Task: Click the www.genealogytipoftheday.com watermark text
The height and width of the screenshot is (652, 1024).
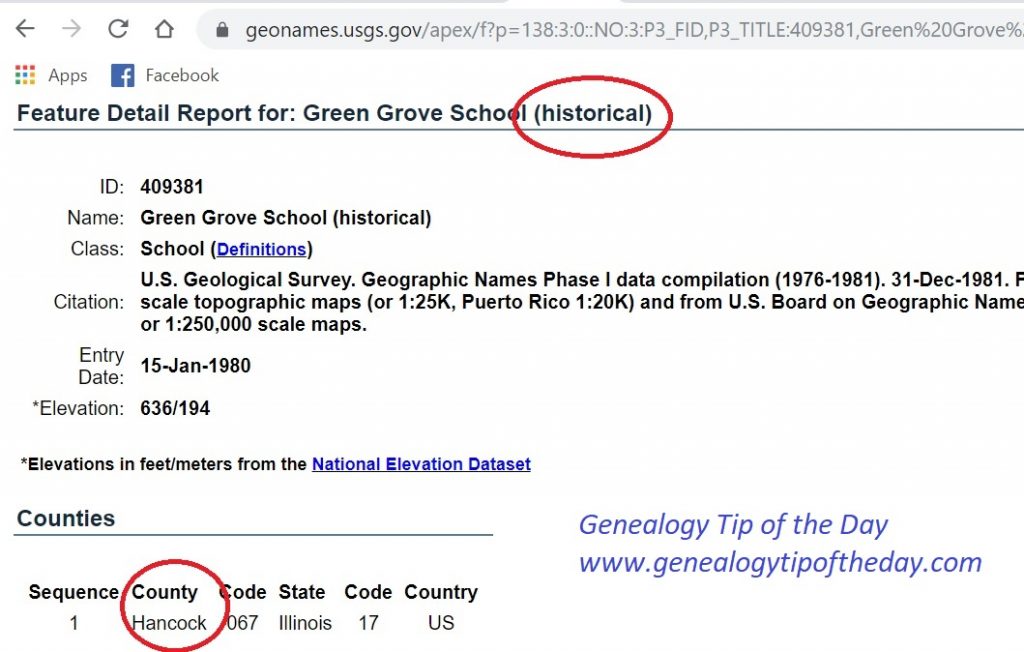Action: (780, 562)
